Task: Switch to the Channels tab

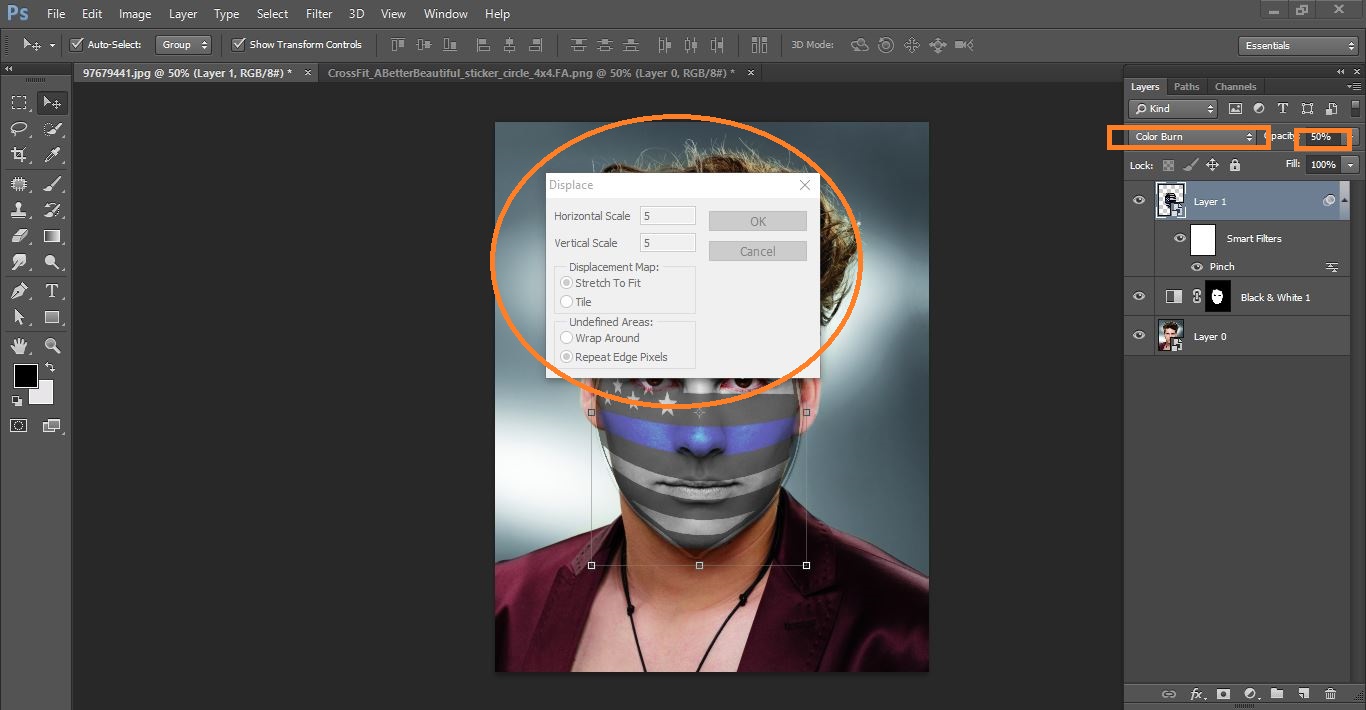Action: click(x=1235, y=86)
